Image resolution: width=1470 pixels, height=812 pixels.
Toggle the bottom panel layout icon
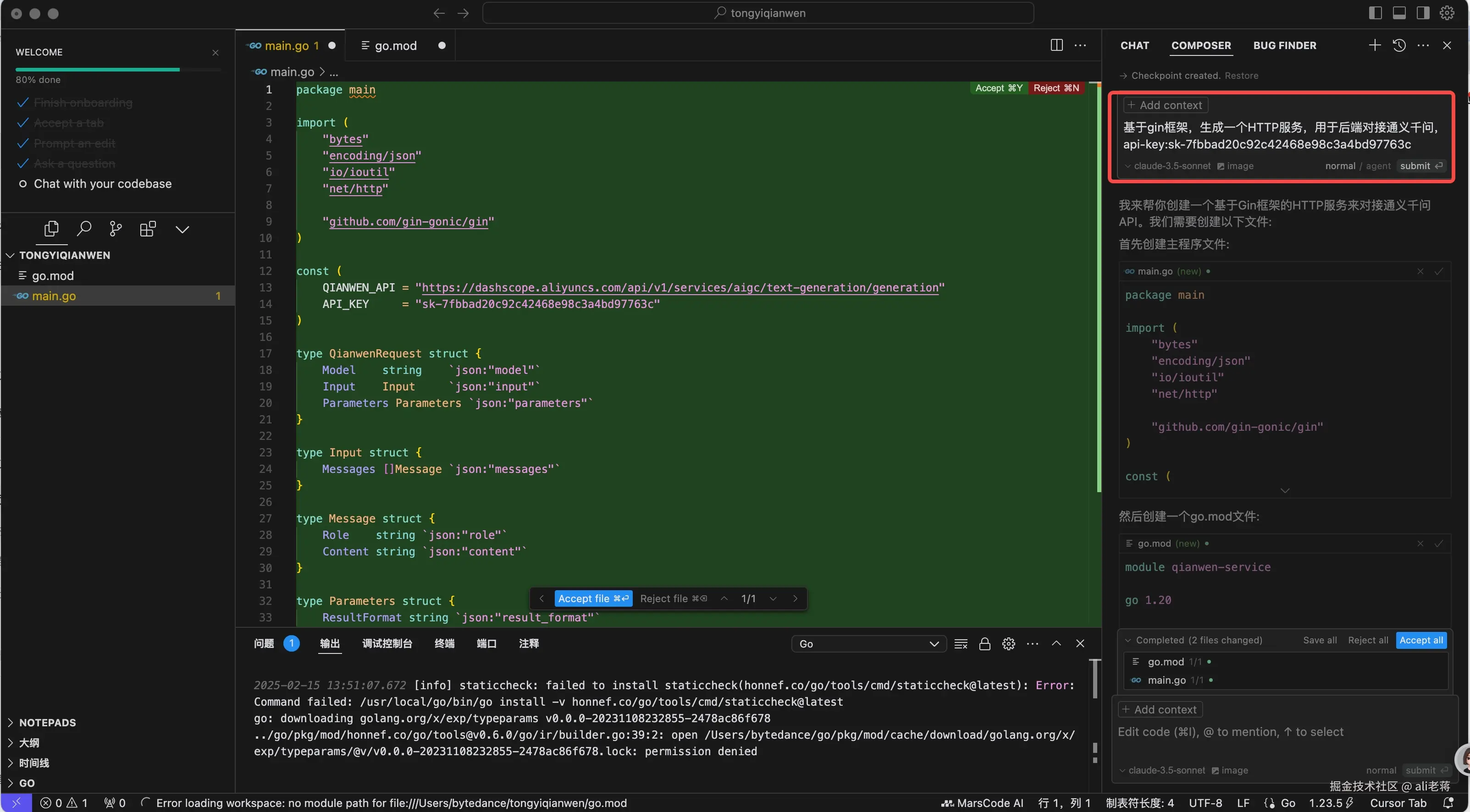tap(1398, 13)
